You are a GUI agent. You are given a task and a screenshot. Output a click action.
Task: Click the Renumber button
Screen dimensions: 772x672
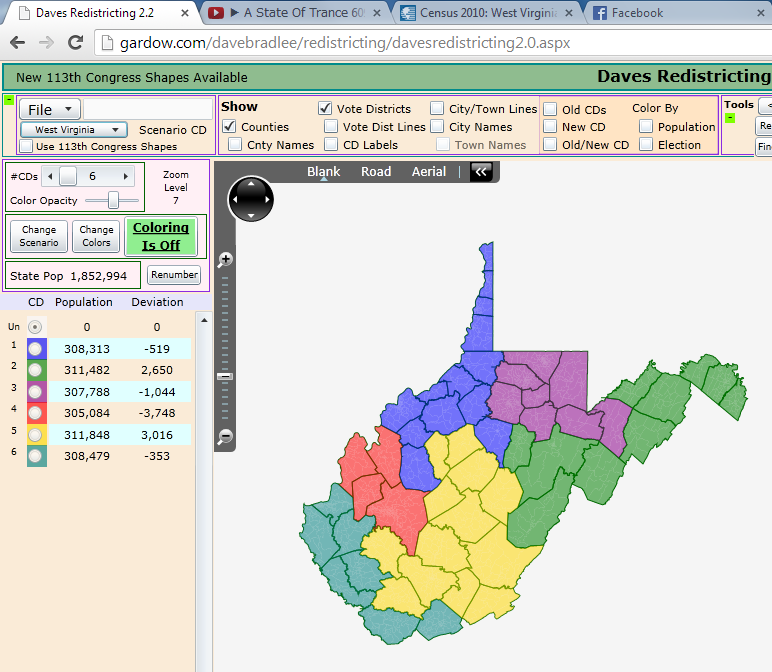(174, 275)
